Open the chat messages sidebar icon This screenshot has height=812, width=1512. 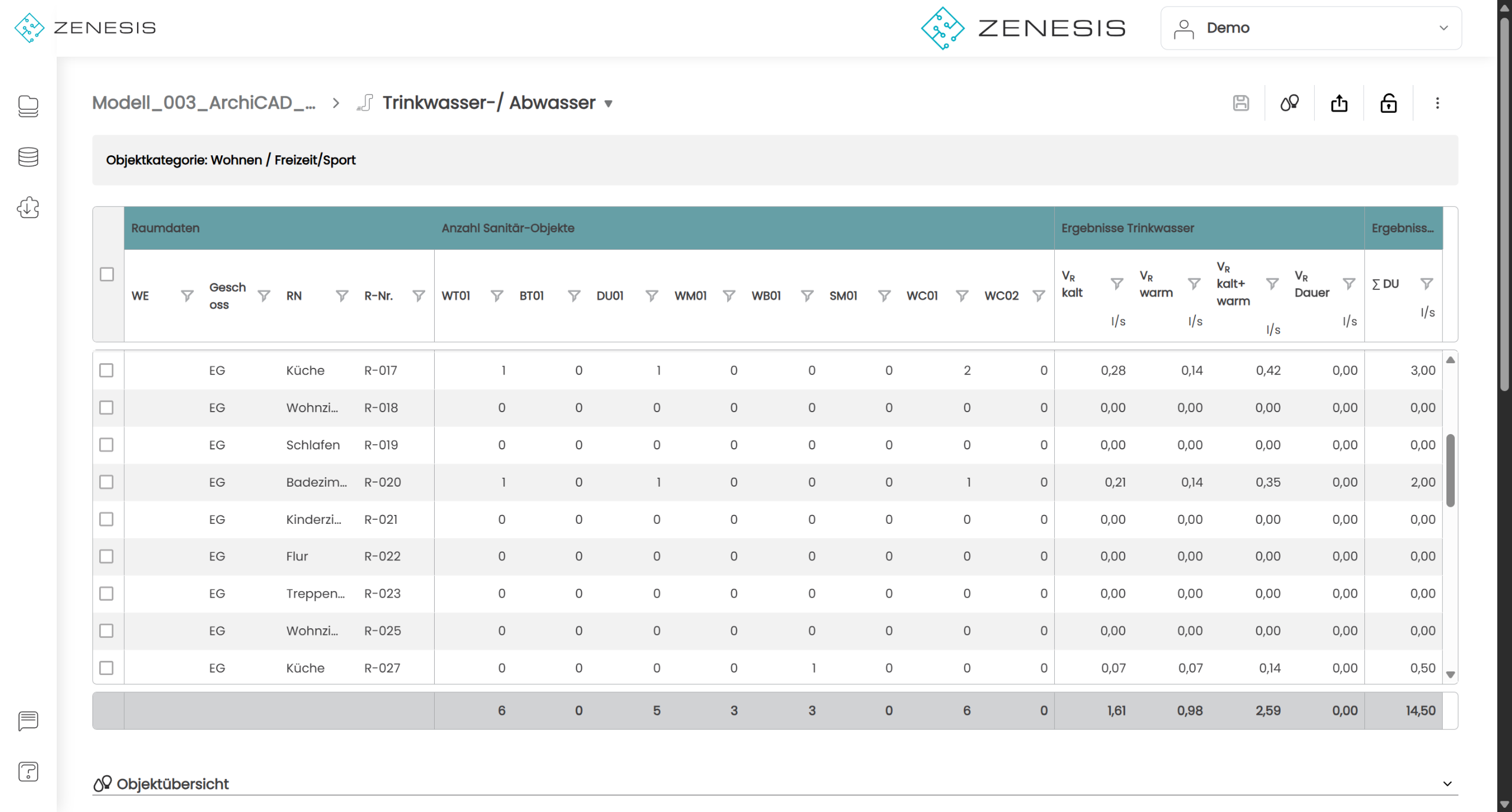[28, 720]
